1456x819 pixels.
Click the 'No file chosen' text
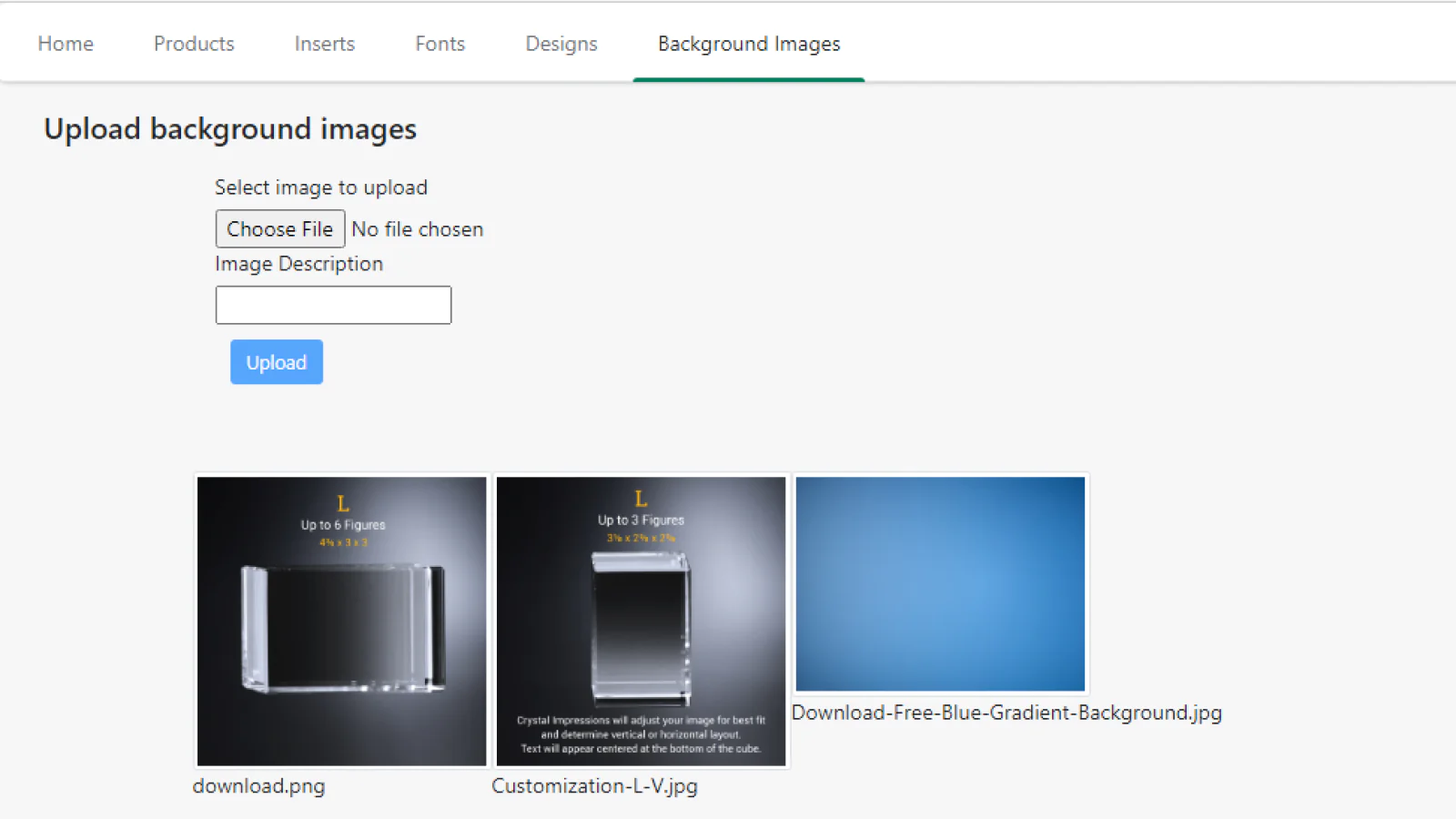point(417,229)
